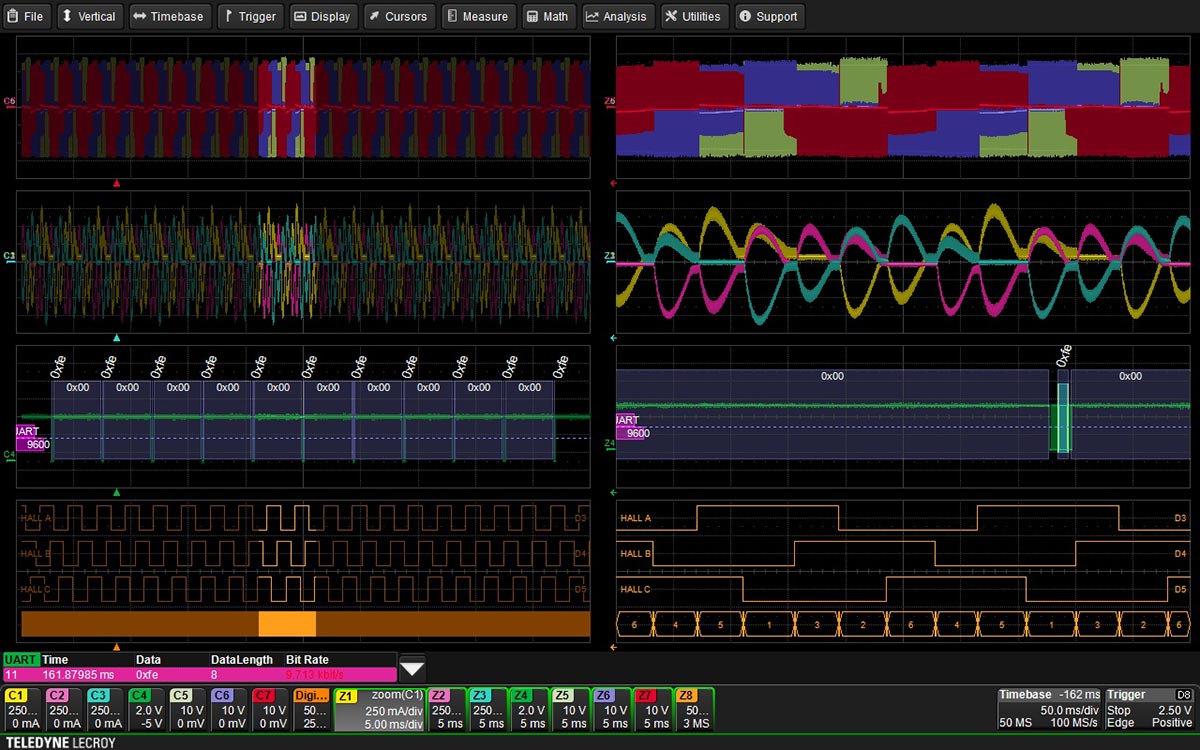Select the C6 channel descriptor box

[227, 709]
